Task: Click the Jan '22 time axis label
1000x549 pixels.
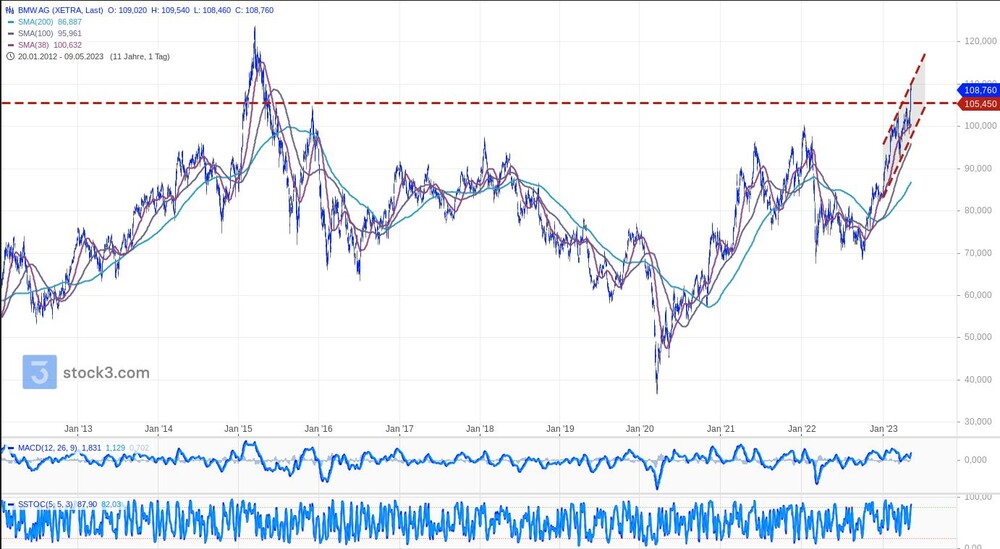Action: coord(802,428)
